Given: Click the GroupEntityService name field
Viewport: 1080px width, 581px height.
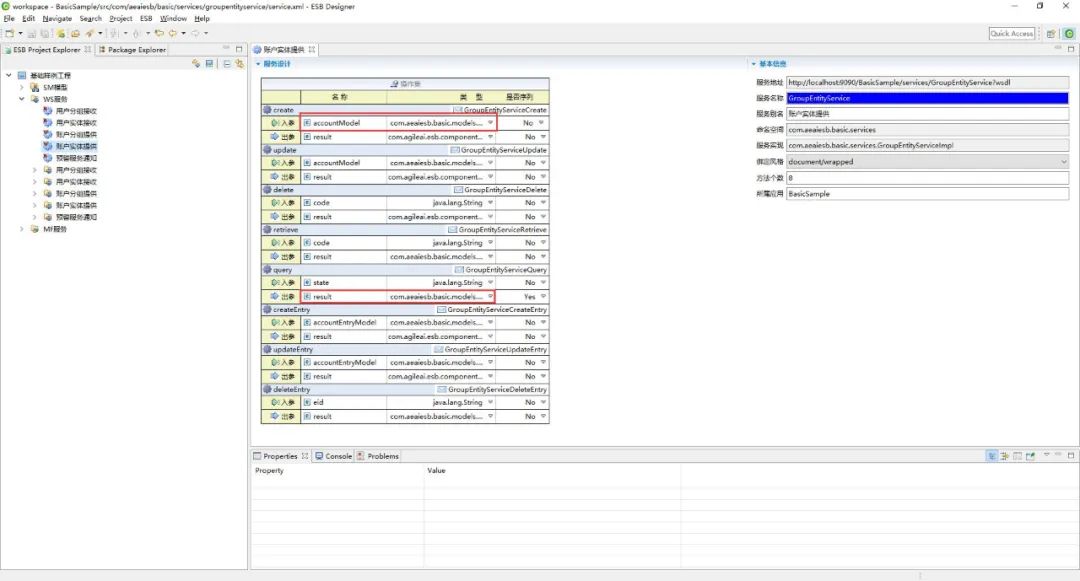Looking at the screenshot, I should point(928,98).
